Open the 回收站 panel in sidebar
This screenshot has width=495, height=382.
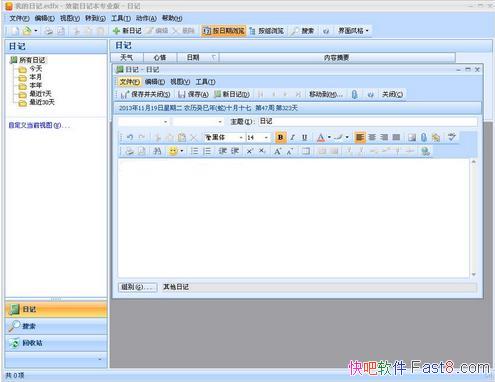pos(56,343)
